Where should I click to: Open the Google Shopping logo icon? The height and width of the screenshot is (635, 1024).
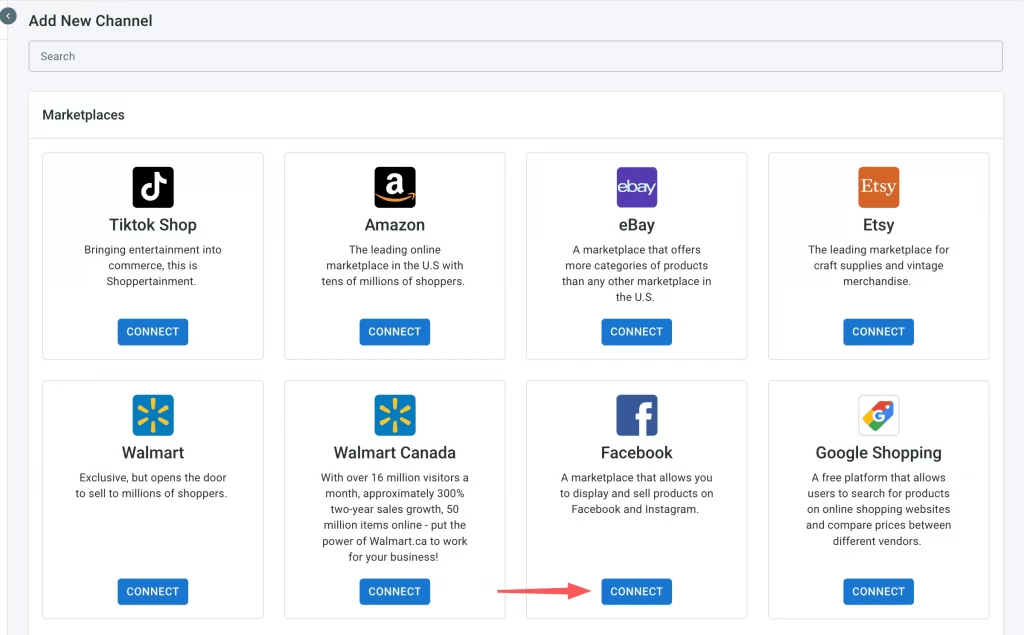click(878, 415)
